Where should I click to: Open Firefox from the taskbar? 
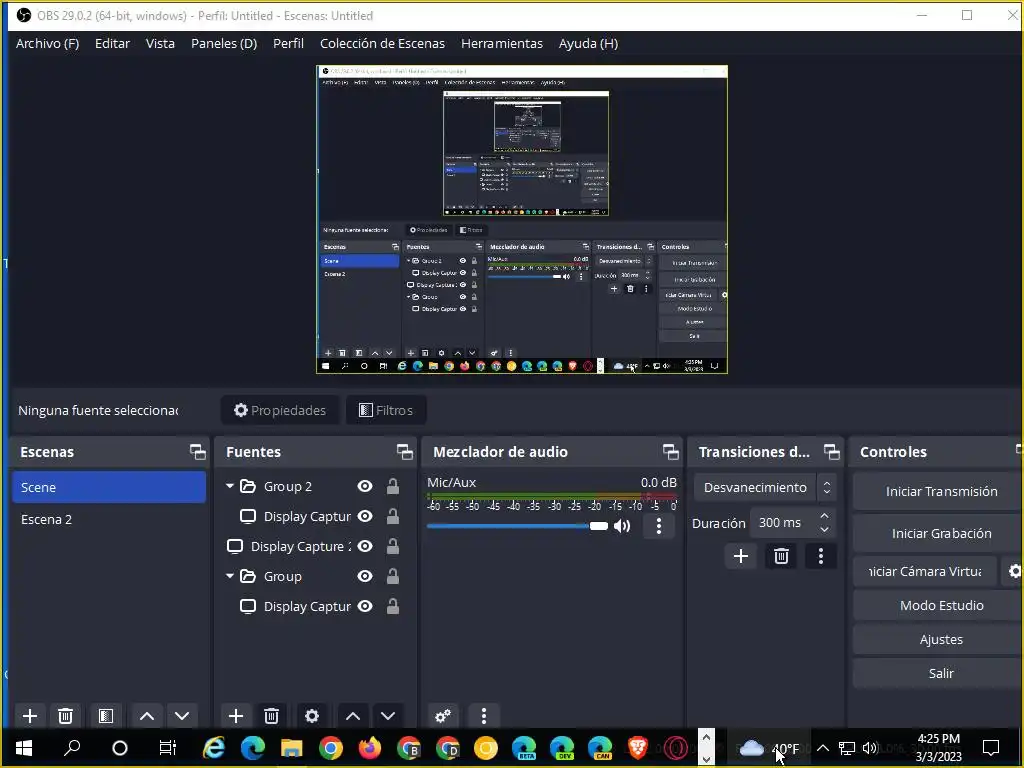370,747
